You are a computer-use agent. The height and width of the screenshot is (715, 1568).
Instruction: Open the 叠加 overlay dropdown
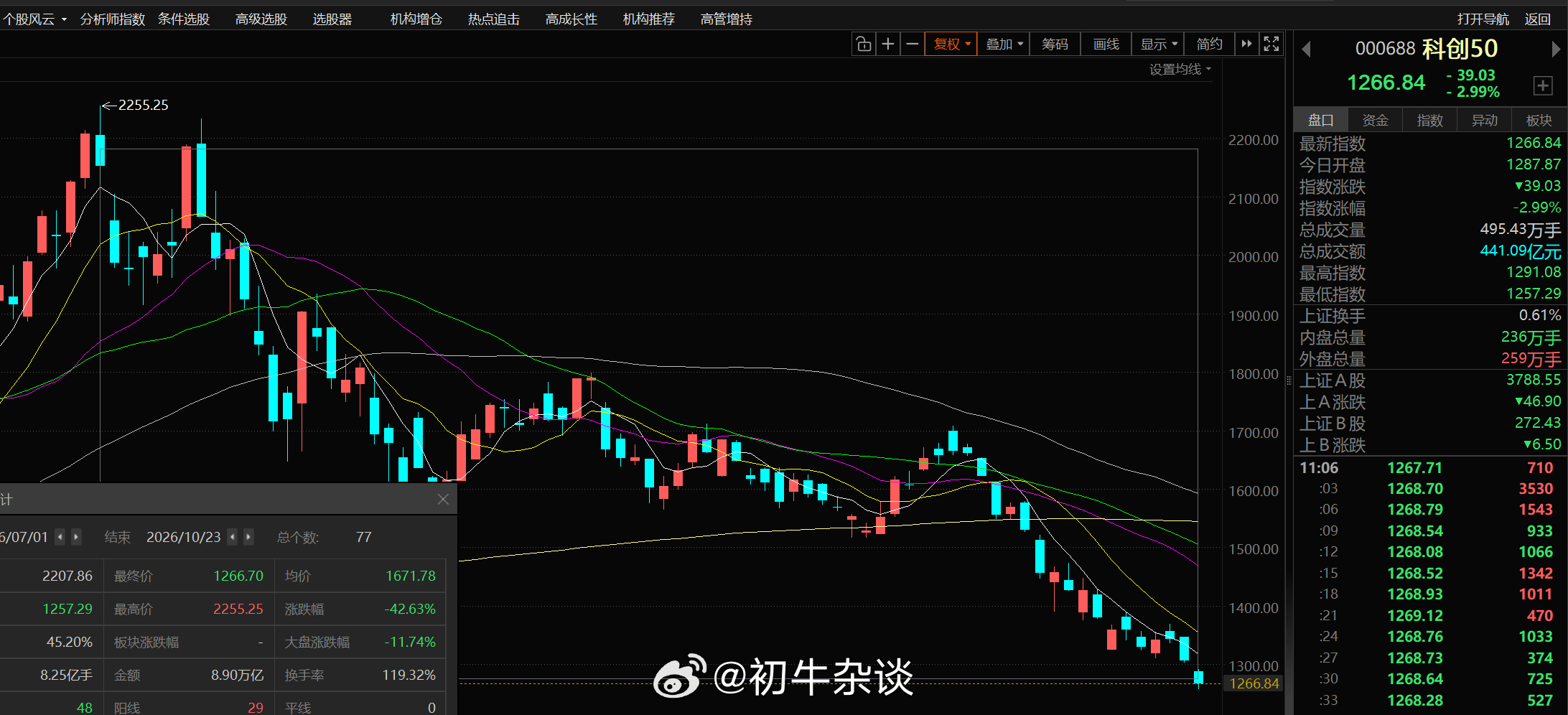pyautogui.click(x=1004, y=45)
